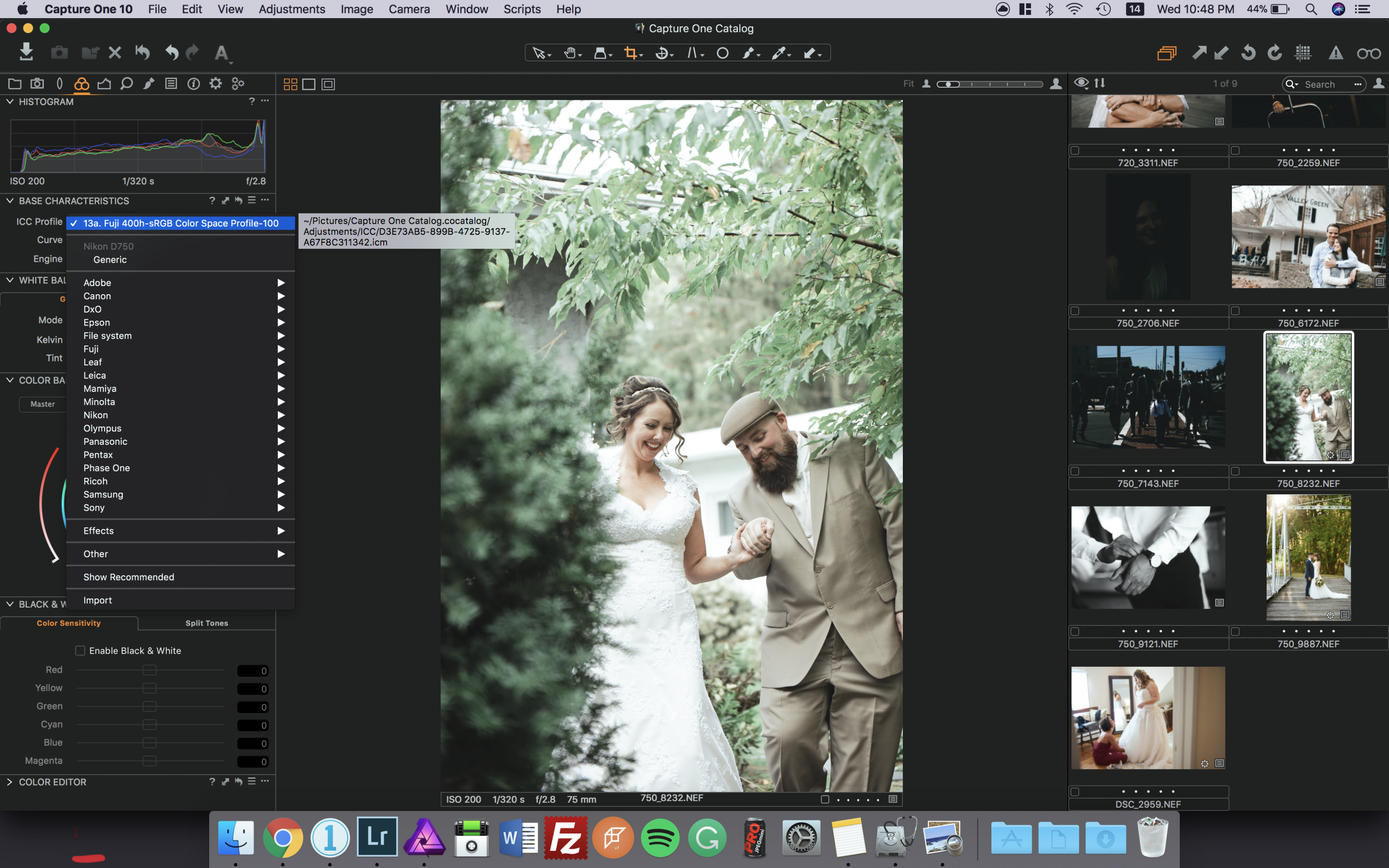
Task: Expand the Color Editor panel
Action: 10,782
